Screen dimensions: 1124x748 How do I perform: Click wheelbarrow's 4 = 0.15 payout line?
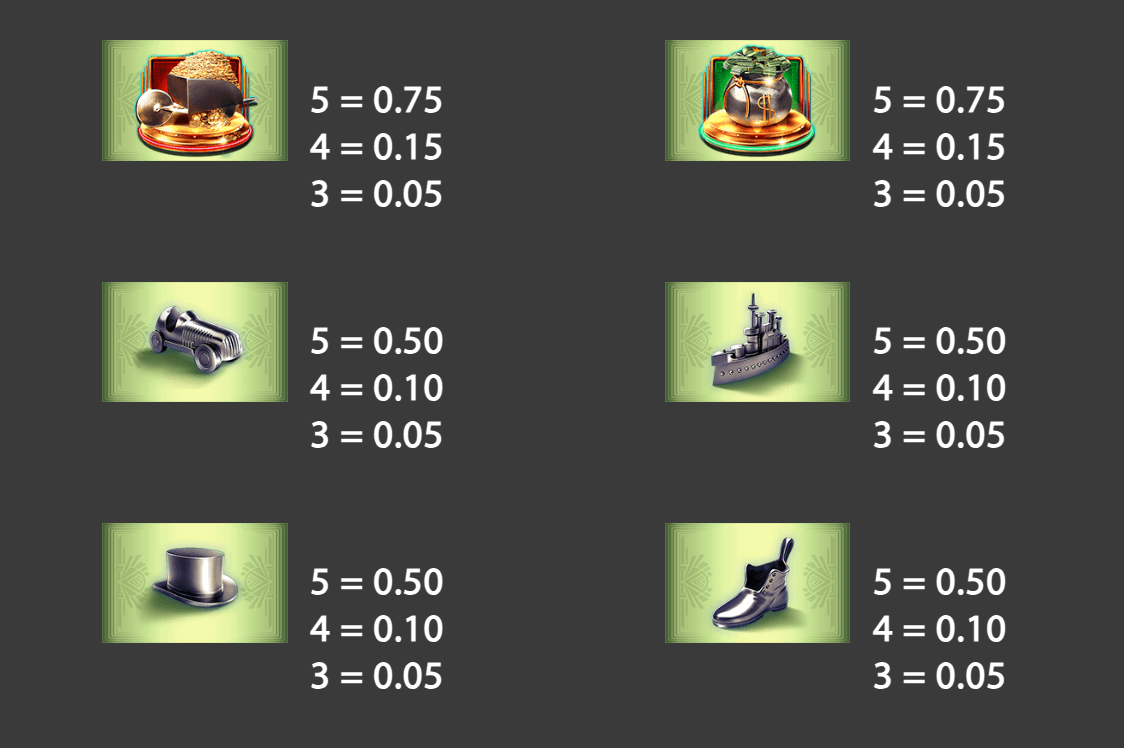376,147
